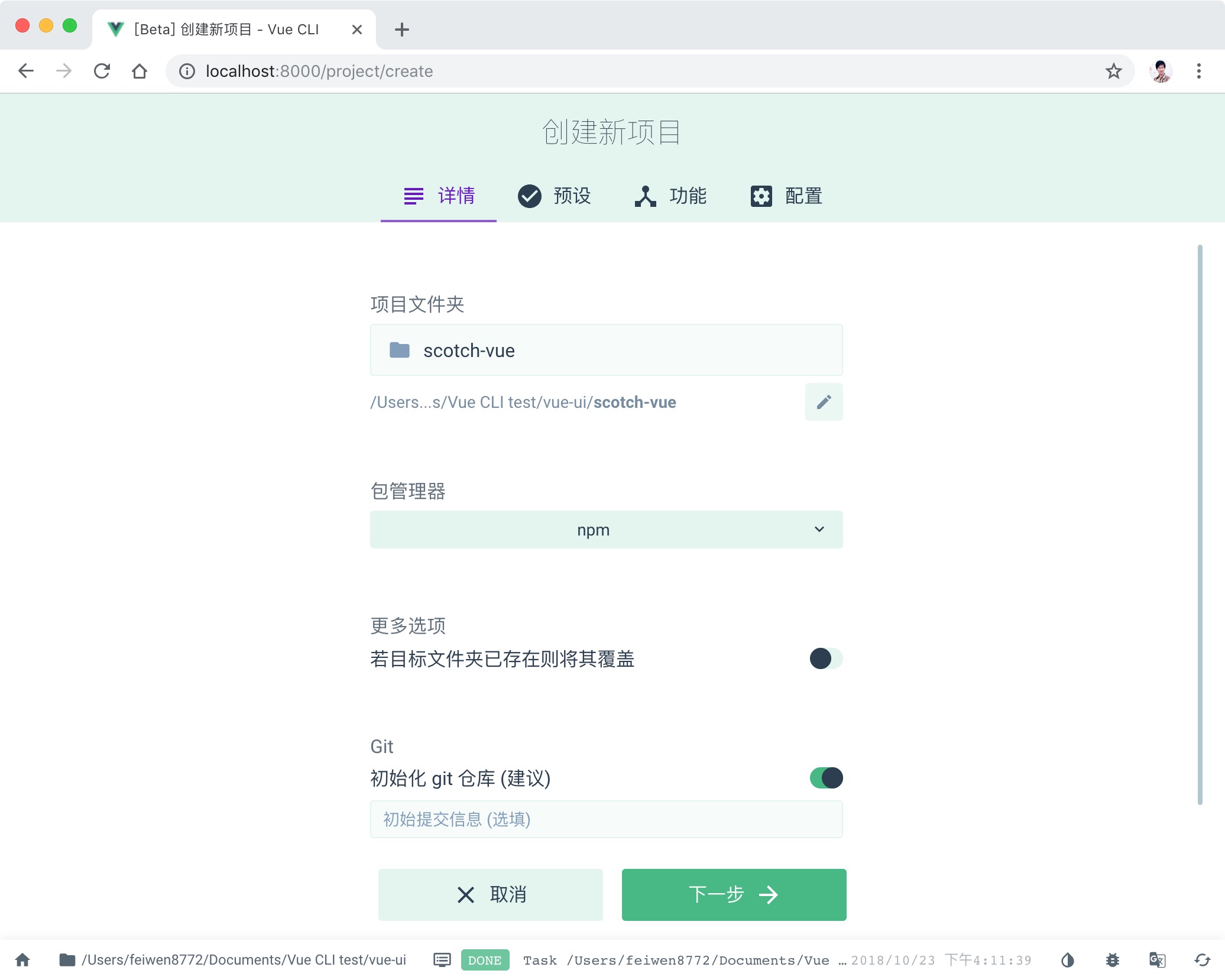Switch to the 预设 tab
This screenshot has width=1225, height=980.
(x=555, y=196)
